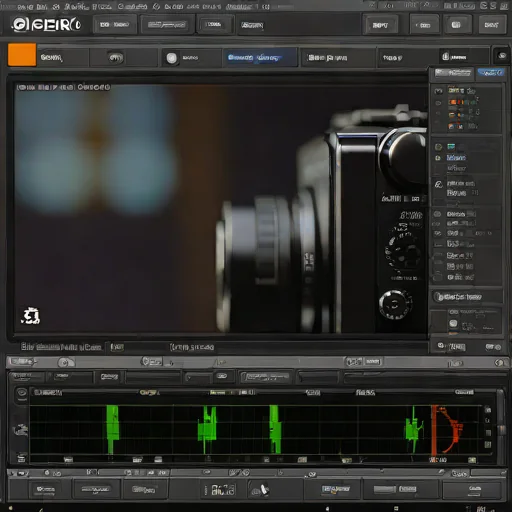Screen dimensions: 512x512
Task: Click the application logo at the top-left
Action: point(46,25)
